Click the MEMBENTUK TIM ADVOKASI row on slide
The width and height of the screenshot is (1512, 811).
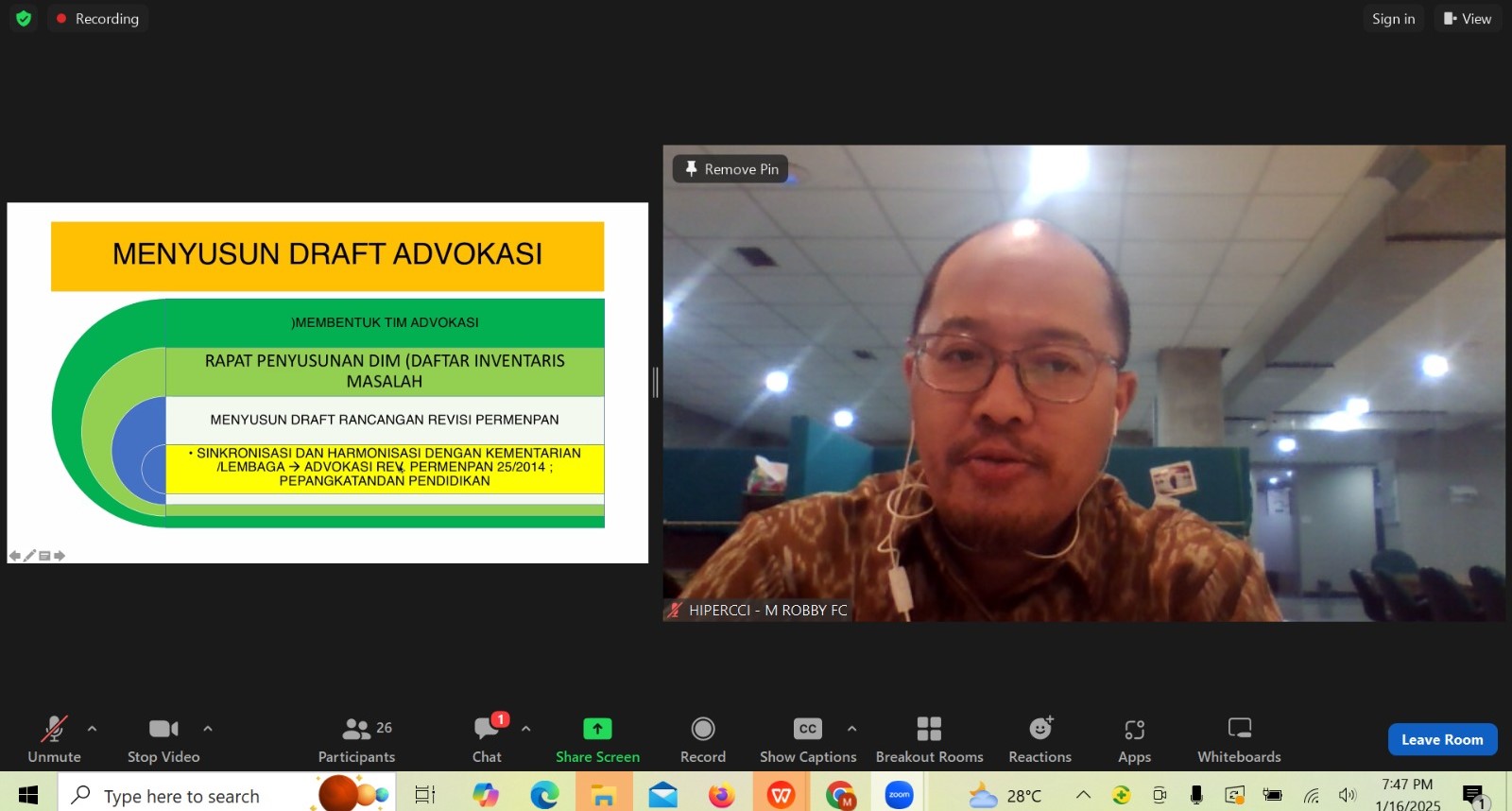[x=386, y=322]
